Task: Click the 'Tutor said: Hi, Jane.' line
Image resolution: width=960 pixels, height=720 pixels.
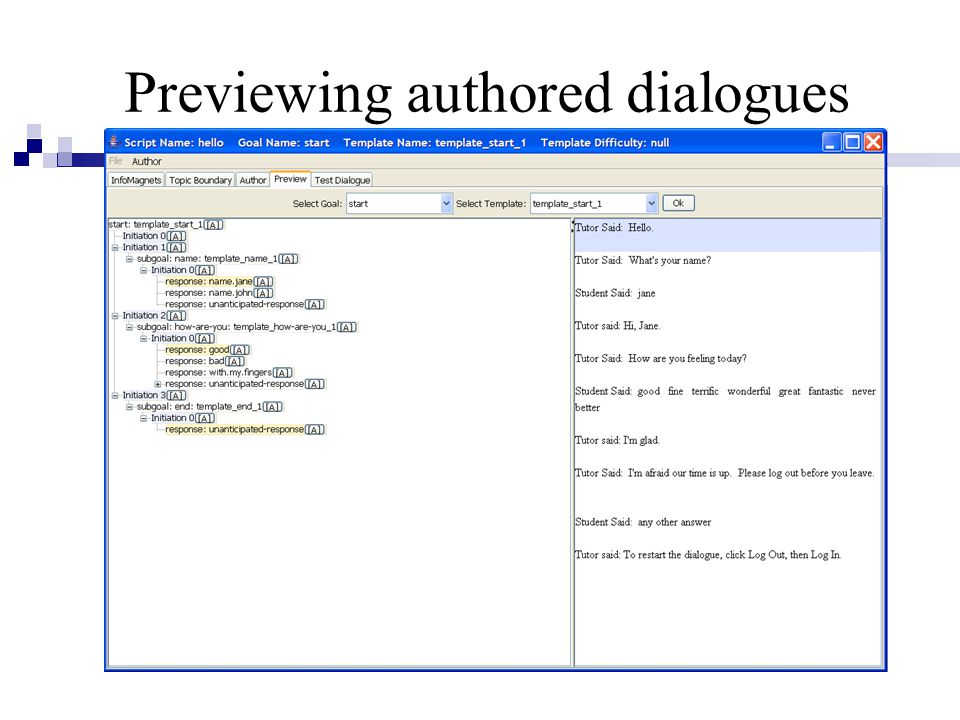Action: coord(618,326)
